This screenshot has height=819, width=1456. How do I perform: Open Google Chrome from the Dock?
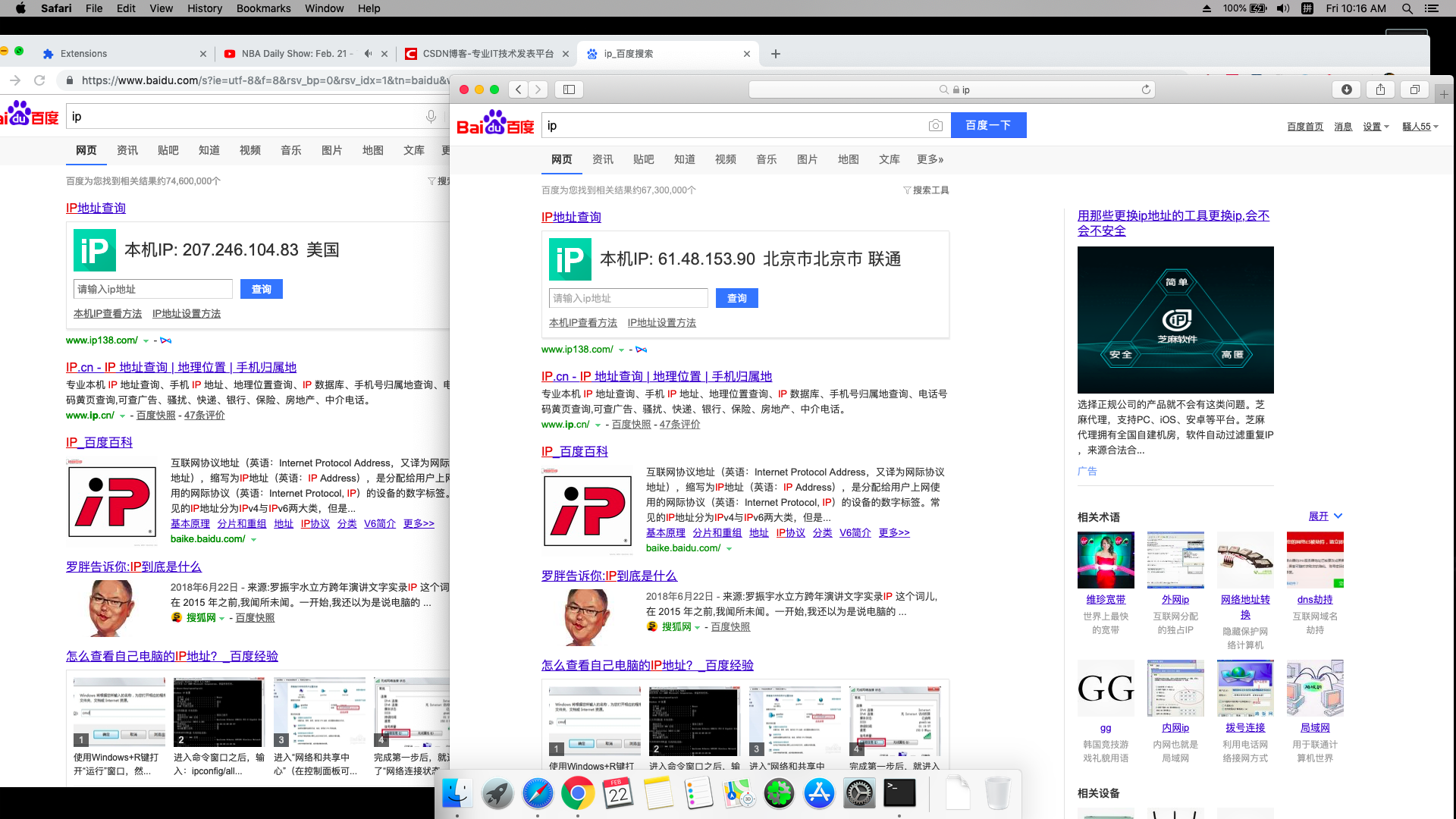point(578,793)
